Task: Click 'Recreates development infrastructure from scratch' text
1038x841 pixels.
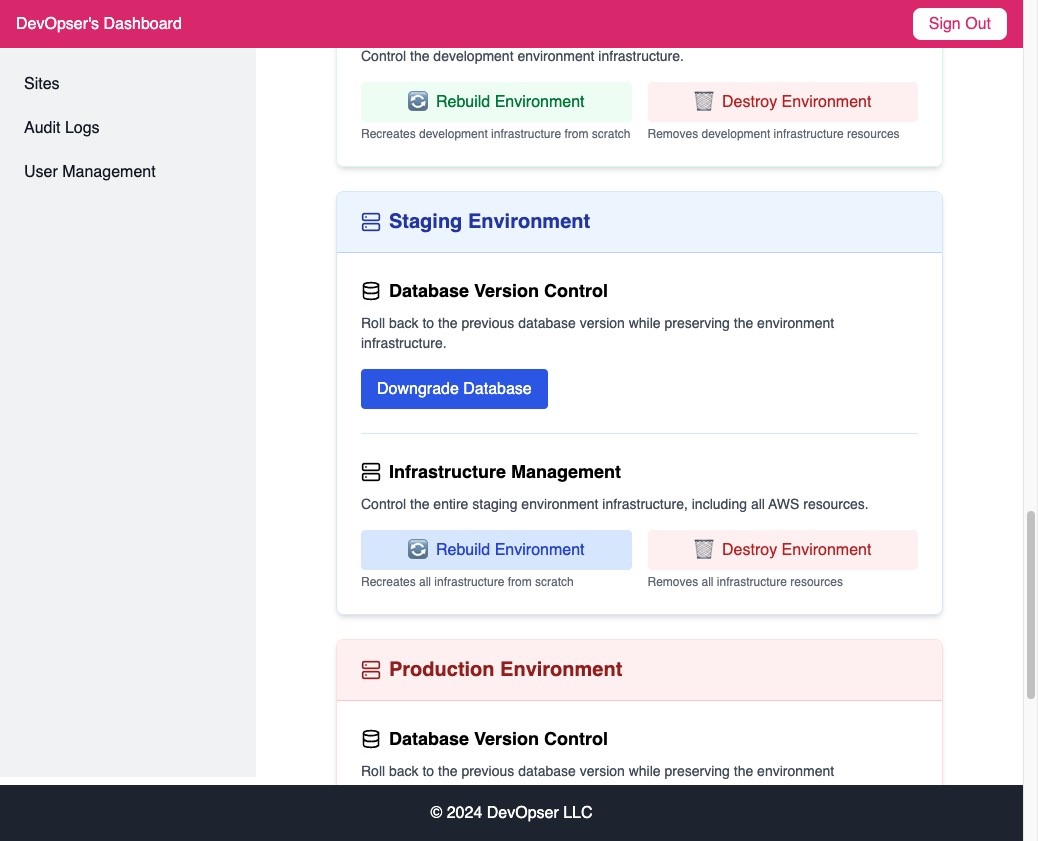Action: pyautogui.click(x=495, y=134)
